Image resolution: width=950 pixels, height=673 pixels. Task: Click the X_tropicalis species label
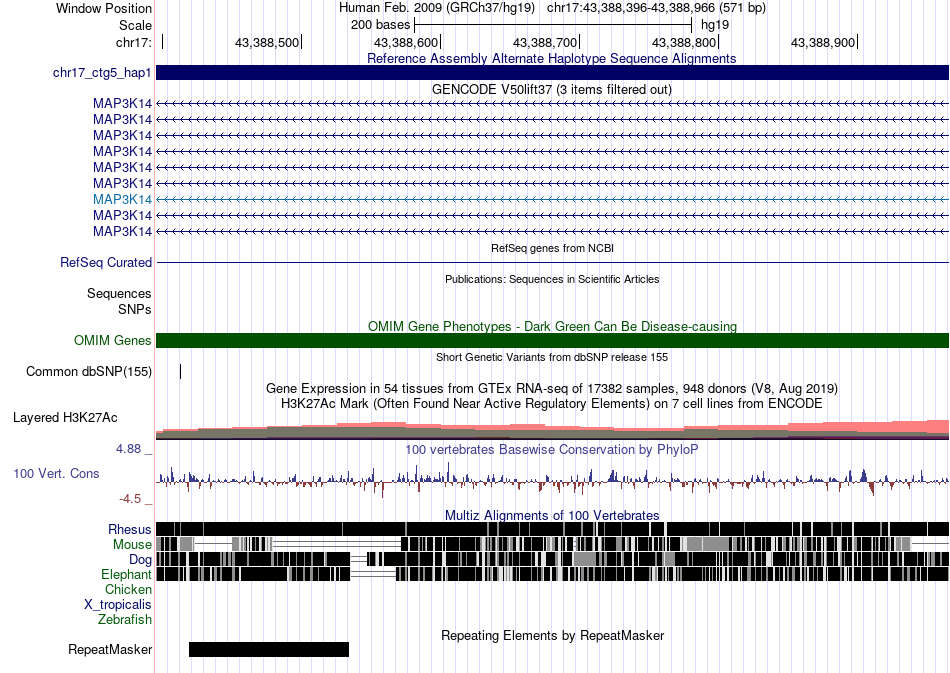click(x=118, y=605)
